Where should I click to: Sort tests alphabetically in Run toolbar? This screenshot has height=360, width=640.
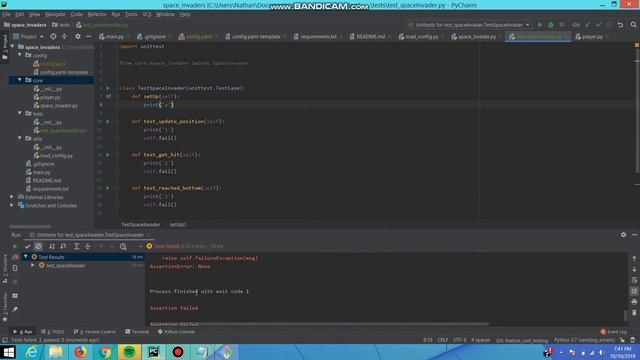52,246
